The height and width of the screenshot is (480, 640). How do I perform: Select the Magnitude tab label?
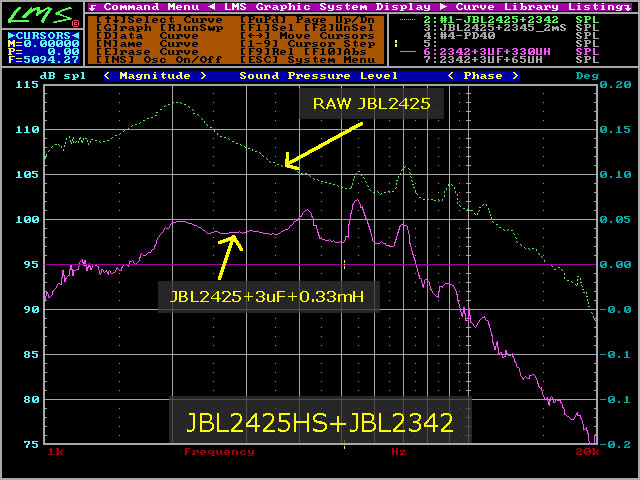[155, 76]
